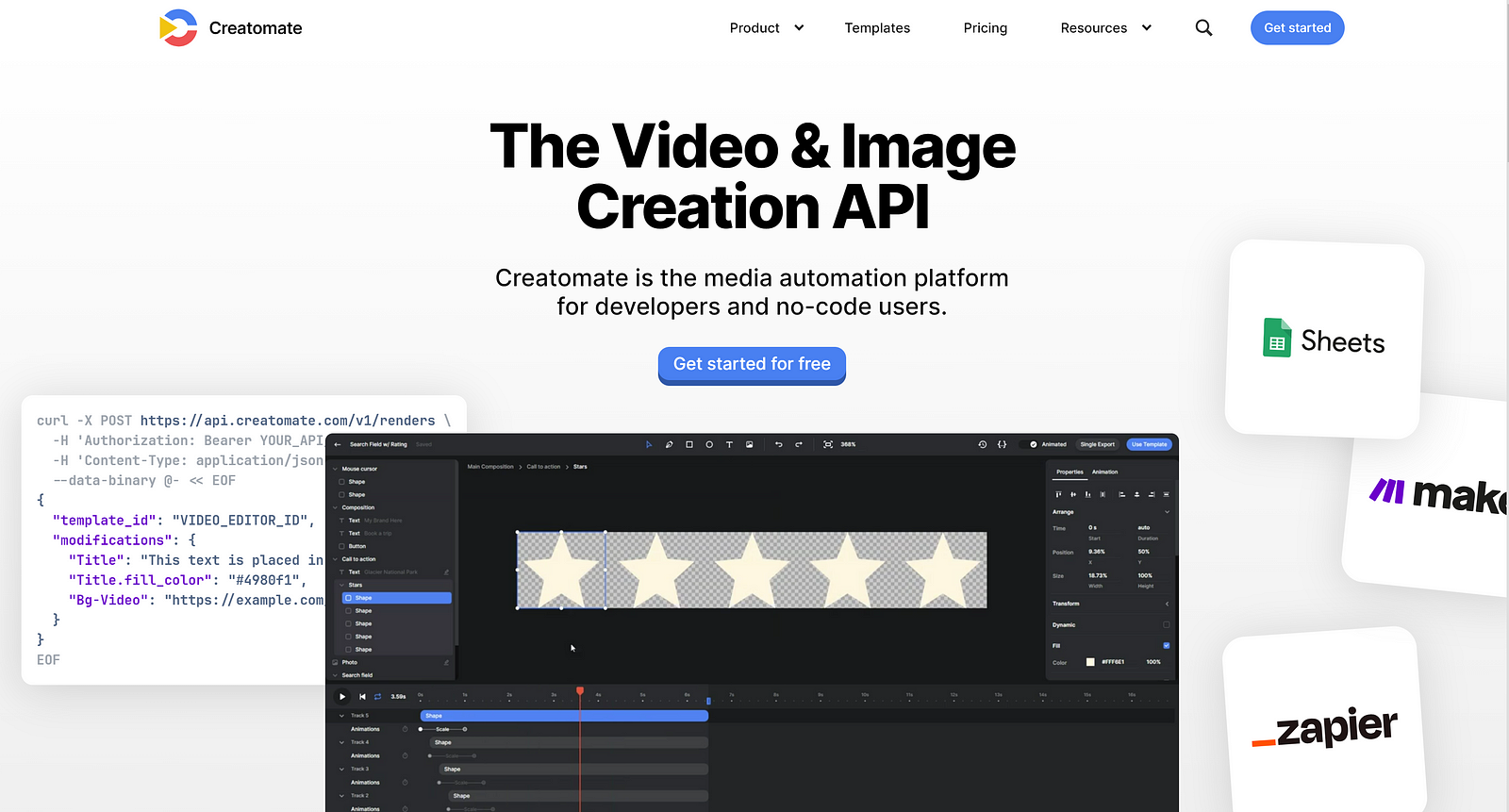Screen dimensions: 1509x812
Task: Undo the last editor action
Action: point(779,444)
